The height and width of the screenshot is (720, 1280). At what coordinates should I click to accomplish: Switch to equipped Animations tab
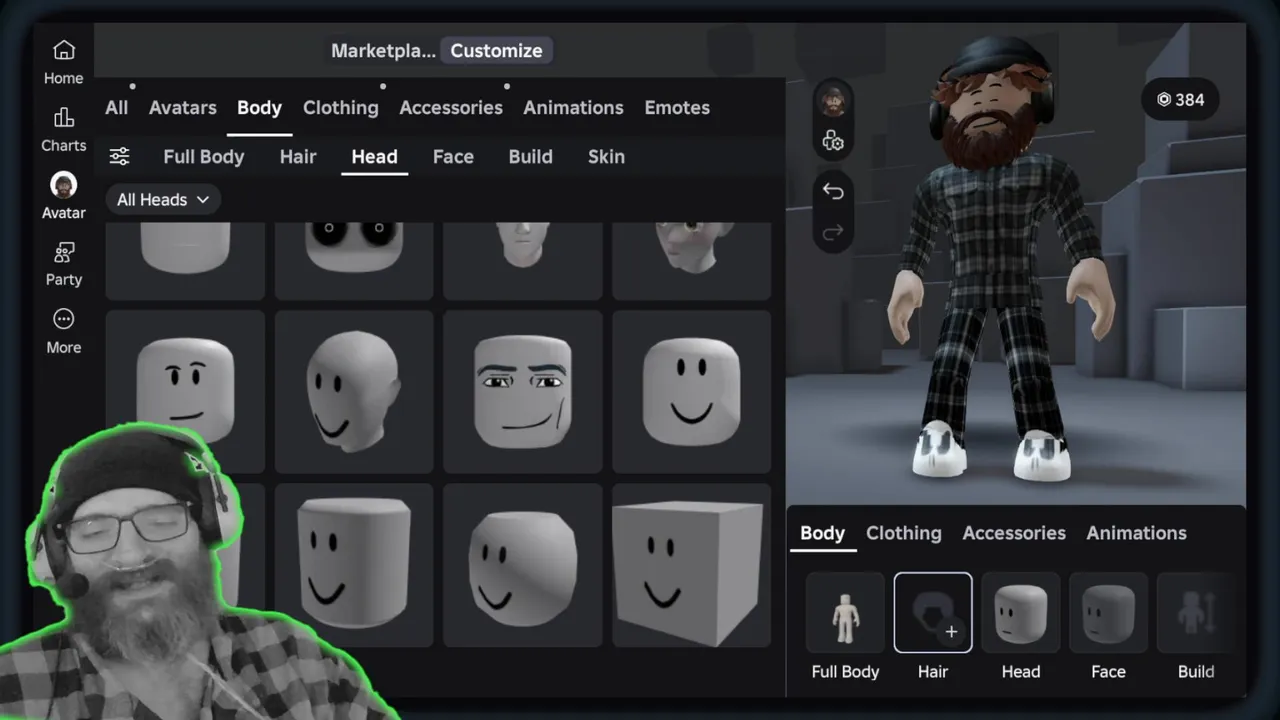click(x=1136, y=533)
